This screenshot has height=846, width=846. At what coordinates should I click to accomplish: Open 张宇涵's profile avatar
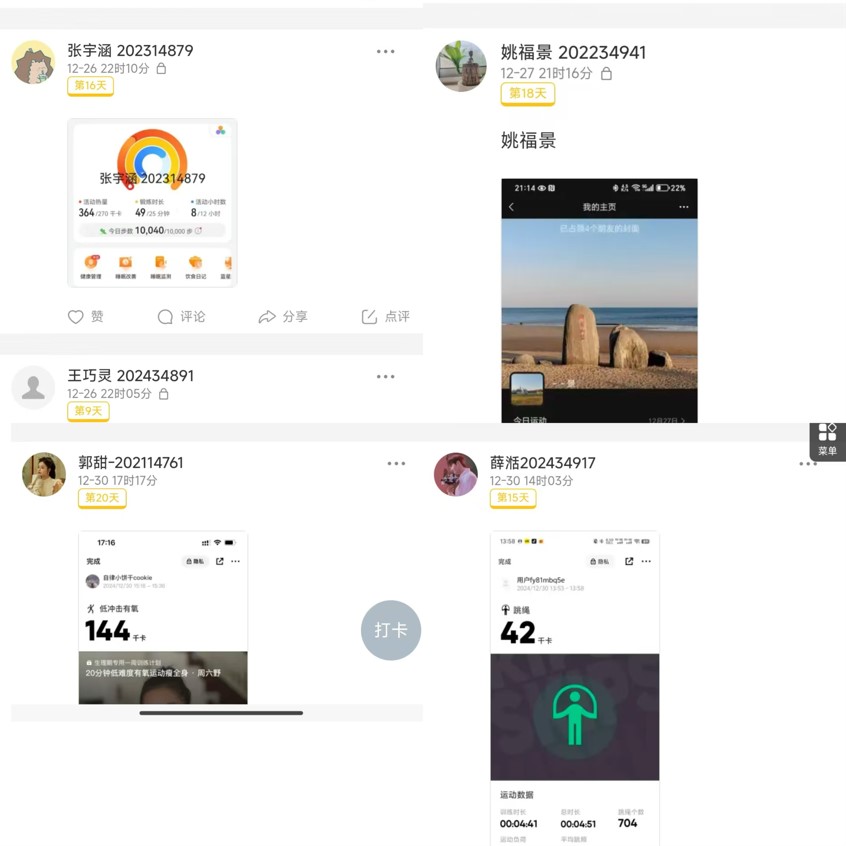pyautogui.click(x=33, y=63)
